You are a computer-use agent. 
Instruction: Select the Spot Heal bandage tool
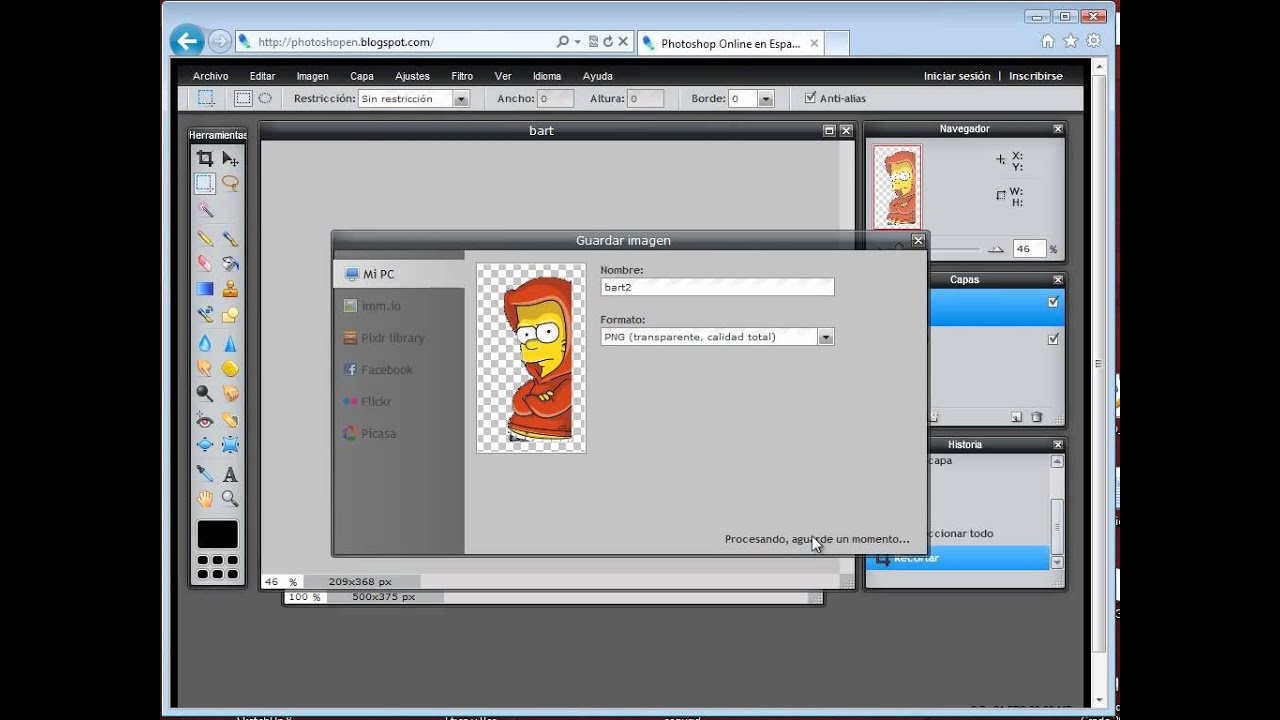click(230, 420)
